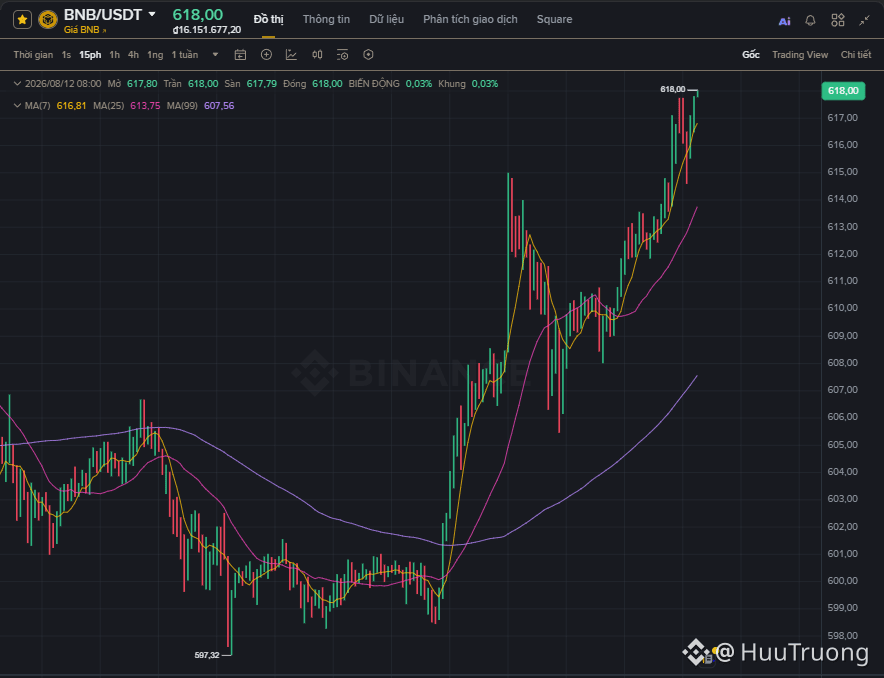
Task: Go to the Square tab
Action: pos(554,19)
